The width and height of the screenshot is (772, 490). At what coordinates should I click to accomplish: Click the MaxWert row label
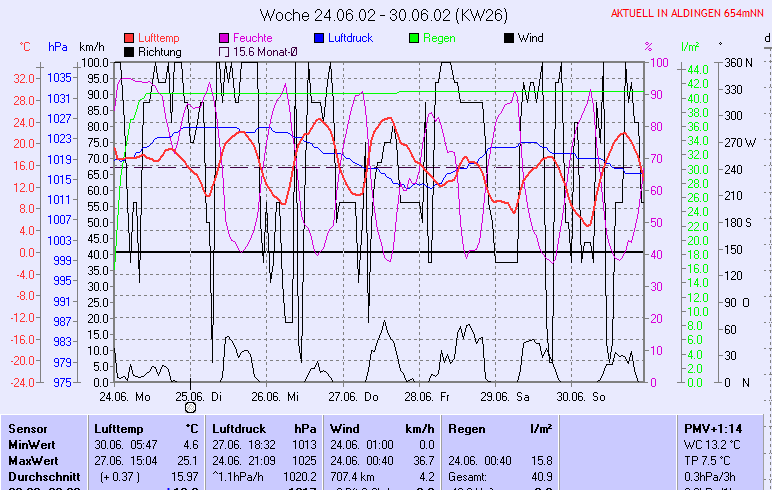(x=31, y=460)
